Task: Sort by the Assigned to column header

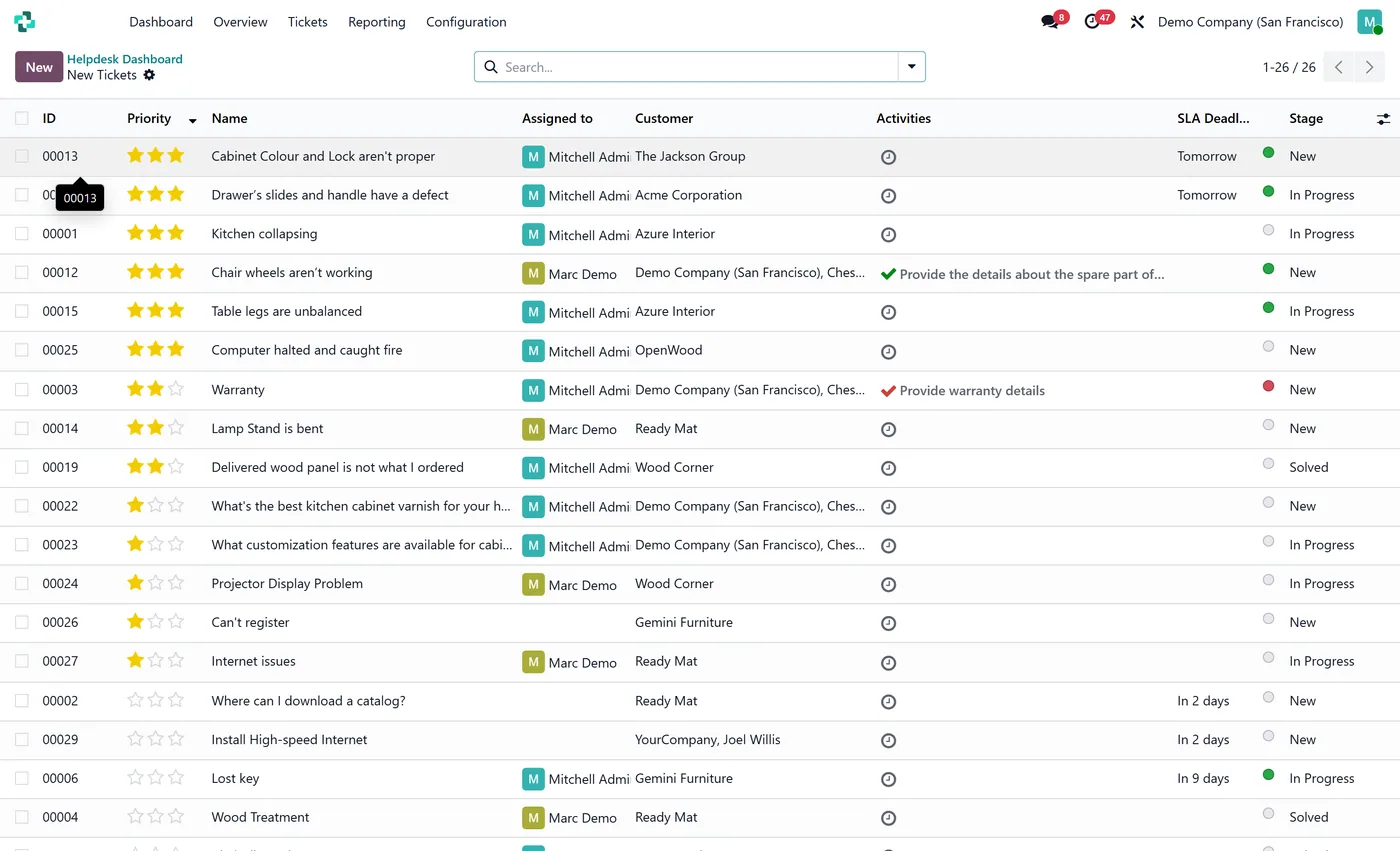Action: [x=557, y=118]
